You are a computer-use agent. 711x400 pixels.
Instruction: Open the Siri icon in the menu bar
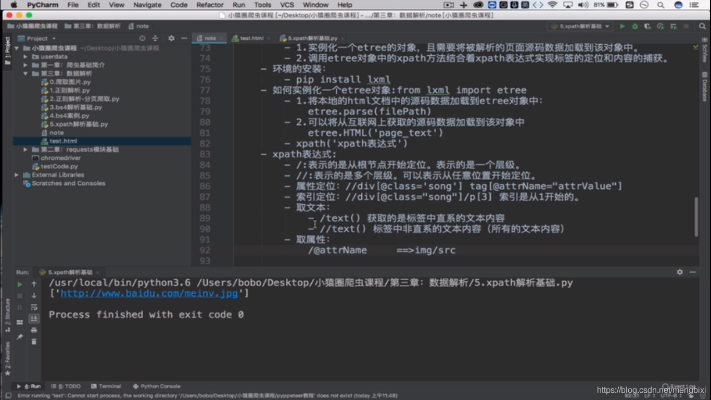pyautogui.click(x=678, y=5)
